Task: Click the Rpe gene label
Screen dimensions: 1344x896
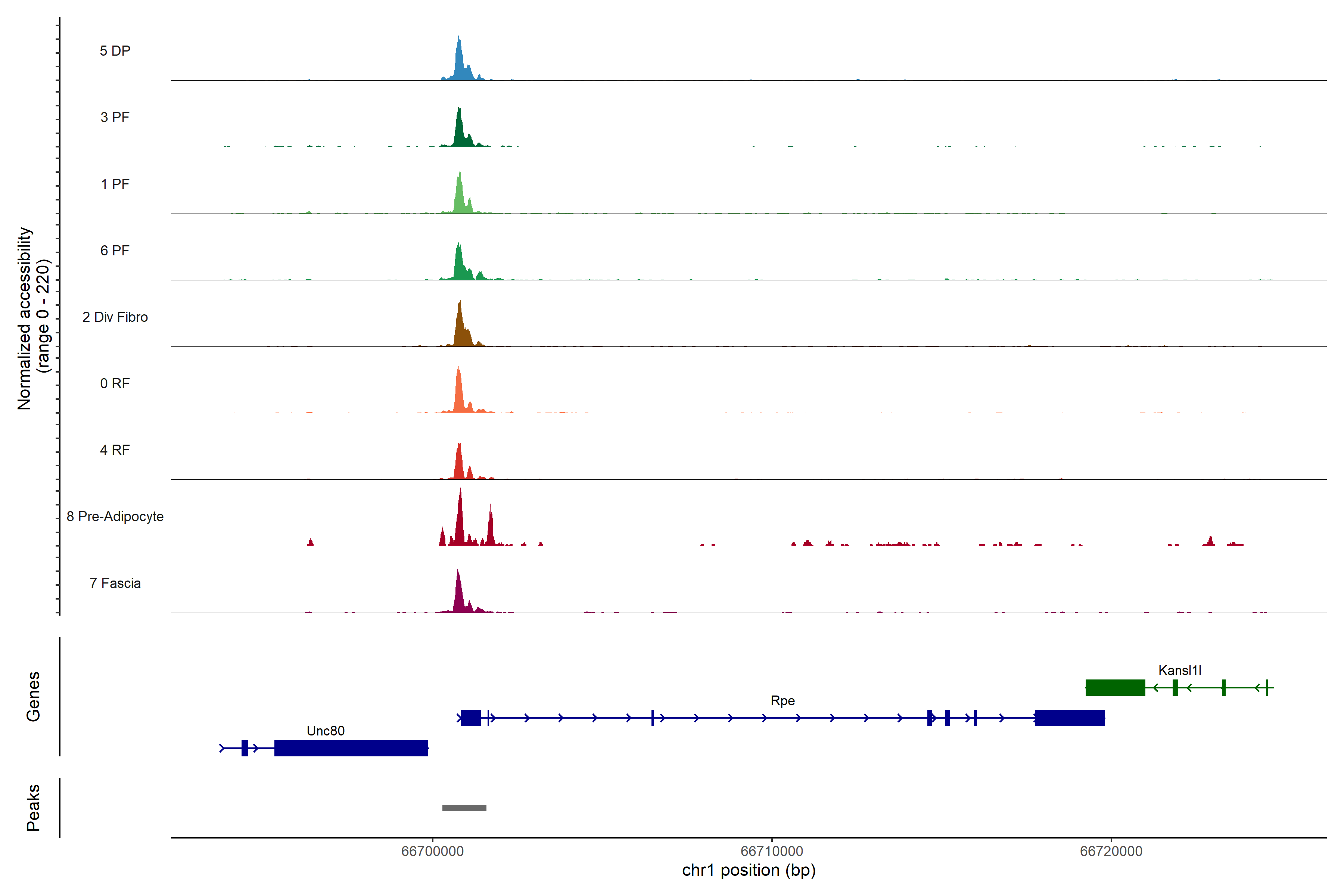Action: coord(782,701)
